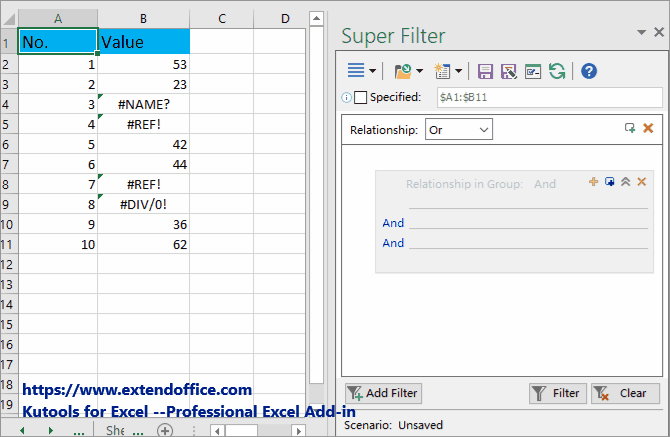Collapse the group with double chevron icon
The width and height of the screenshot is (670, 437).
(x=625, y=182)
